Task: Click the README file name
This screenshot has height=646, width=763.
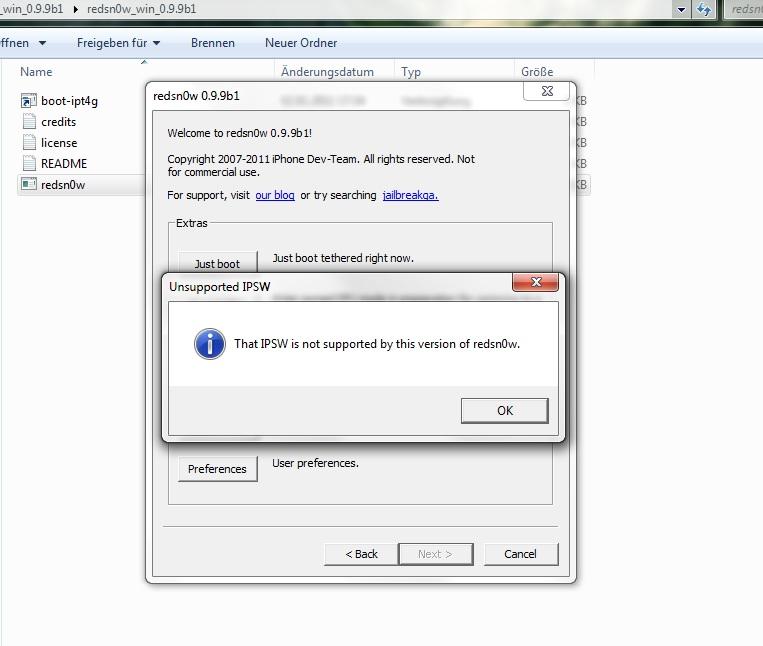Action: coord(64,163)
